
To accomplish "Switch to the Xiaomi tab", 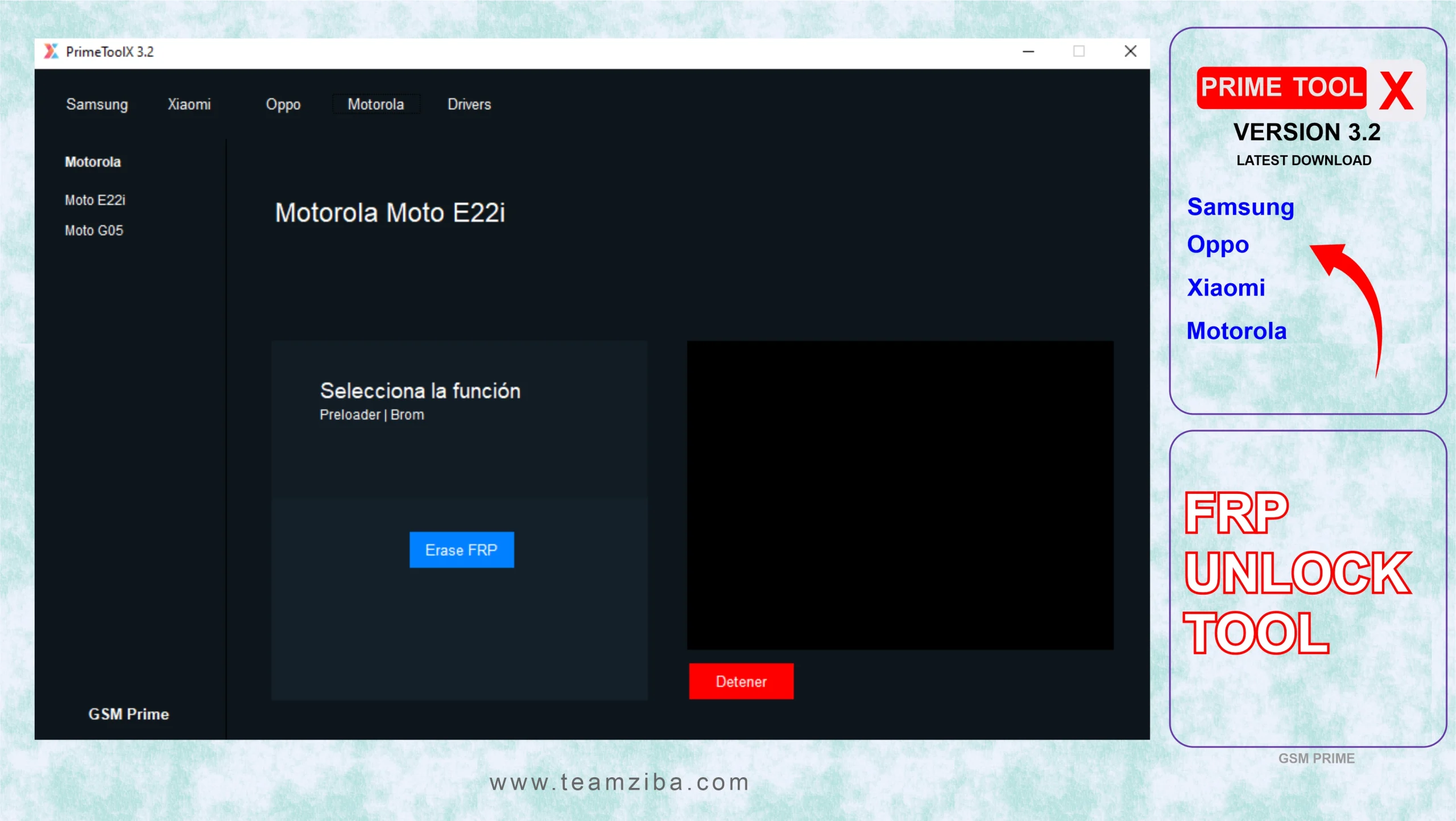I will pyautogui.click(x=189, y=105).
